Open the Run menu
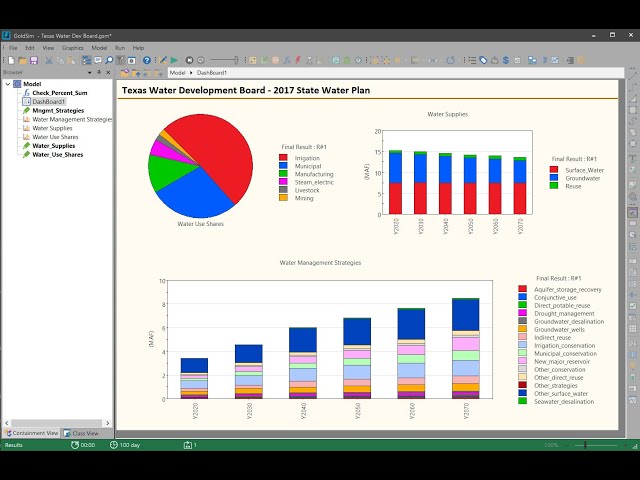Viewport: 640px width, 480px height. coord(120,48)
